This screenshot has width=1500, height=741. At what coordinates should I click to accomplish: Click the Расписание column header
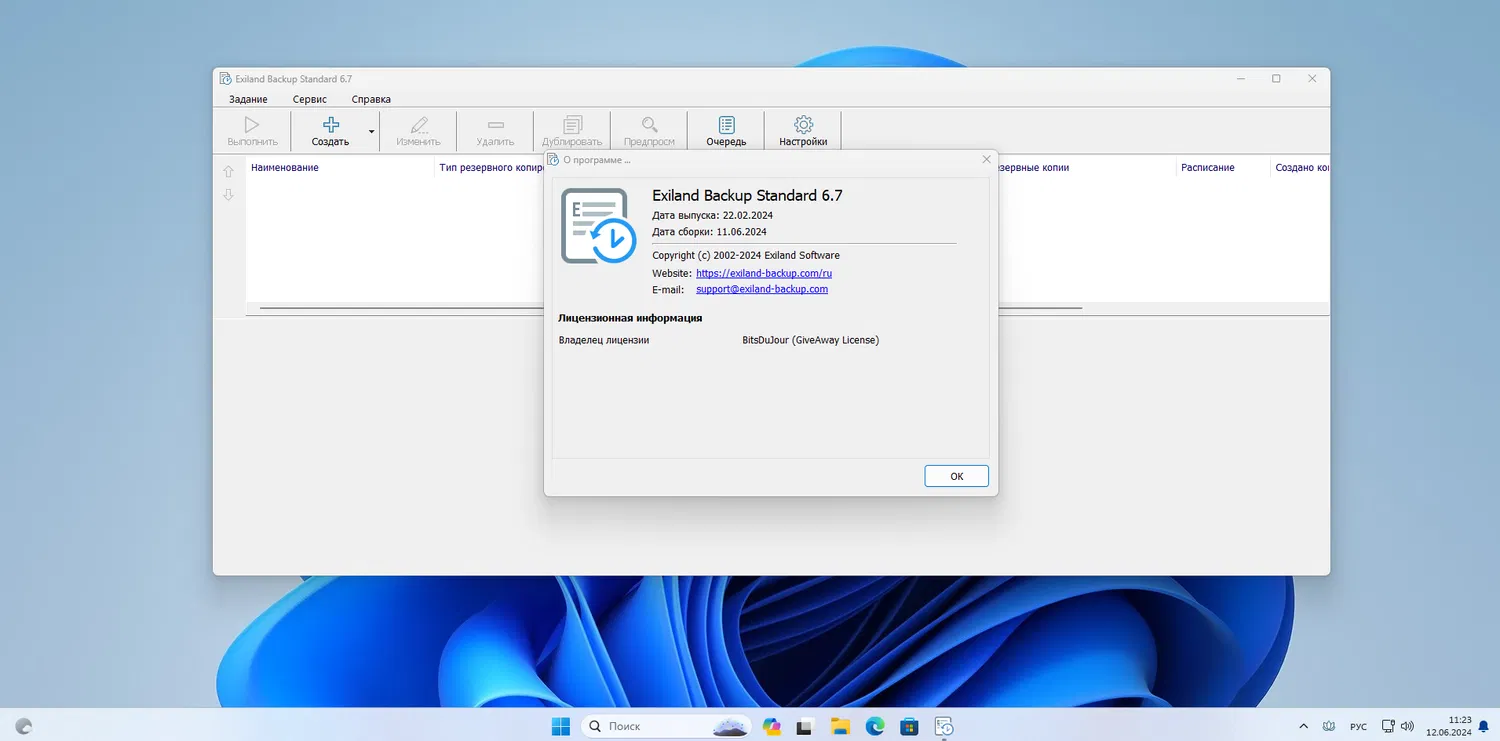click(x=1208, y=168)
